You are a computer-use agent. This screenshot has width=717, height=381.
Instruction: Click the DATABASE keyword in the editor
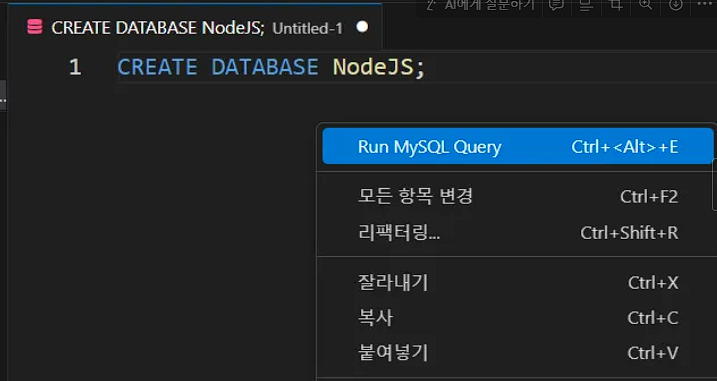tap(265, 67)
